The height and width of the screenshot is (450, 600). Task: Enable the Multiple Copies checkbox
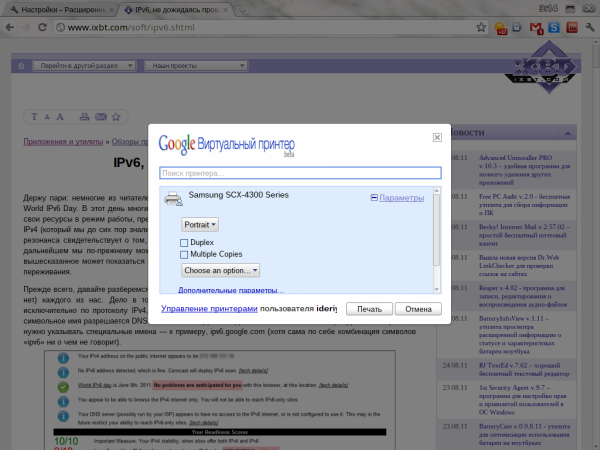184,254
